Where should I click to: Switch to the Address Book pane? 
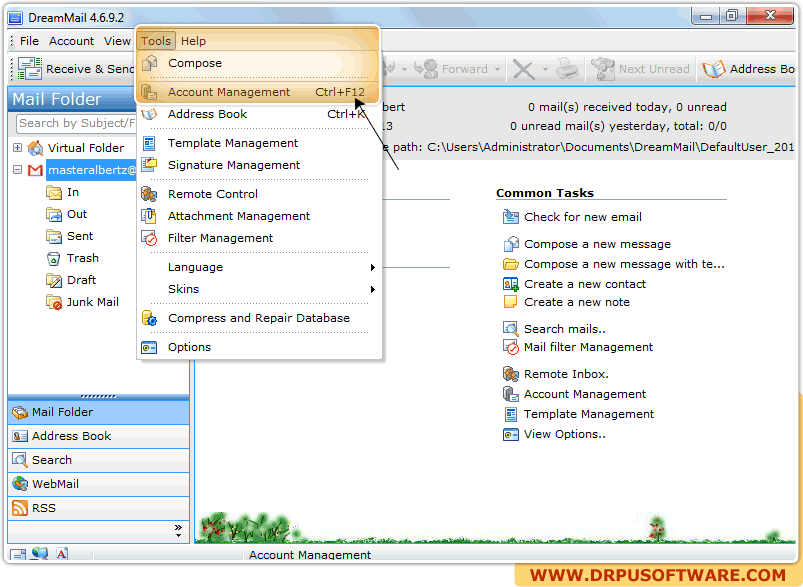(99, 436)
